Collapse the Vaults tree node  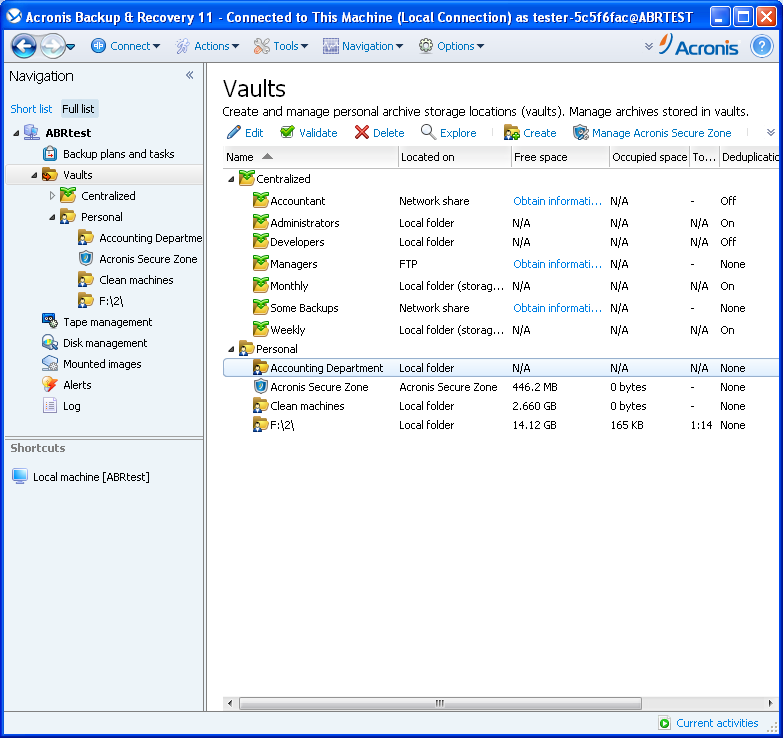coord(34,175)
